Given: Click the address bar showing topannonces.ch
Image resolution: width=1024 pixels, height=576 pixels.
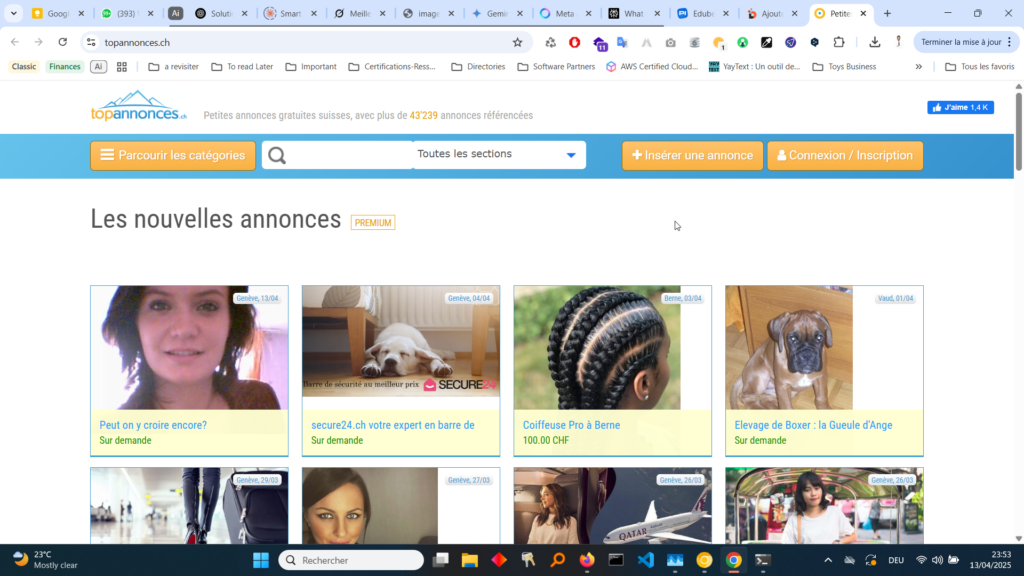Looking at the screenshot, I should click(x=304, y=42).
